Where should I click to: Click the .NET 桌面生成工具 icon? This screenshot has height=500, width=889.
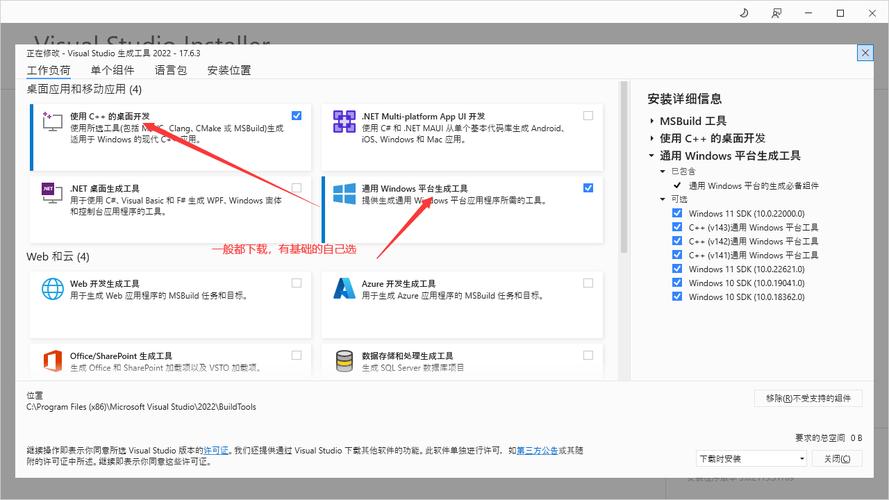[52, 193]
